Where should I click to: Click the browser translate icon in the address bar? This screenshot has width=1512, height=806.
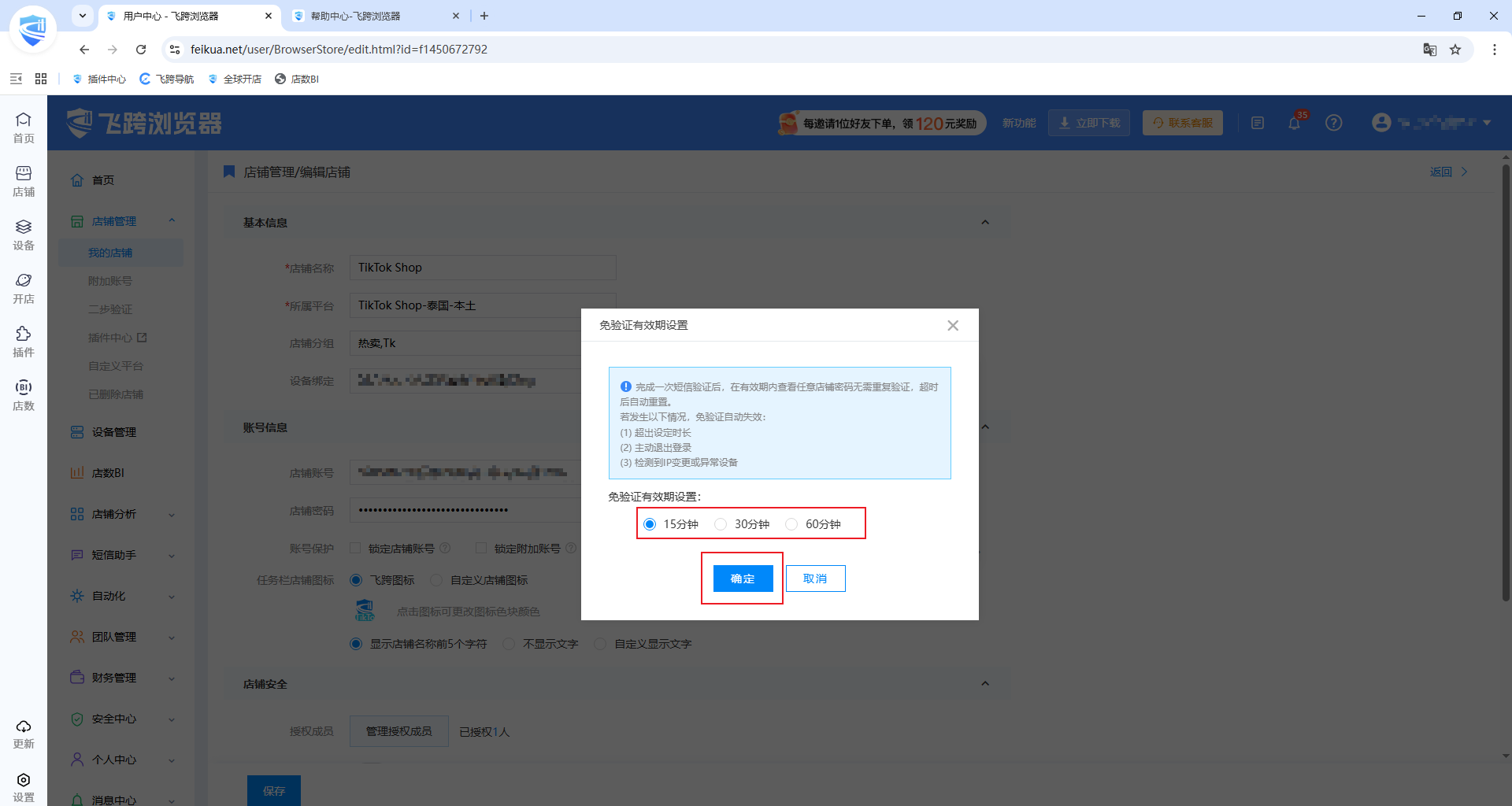click(1430, 50)
